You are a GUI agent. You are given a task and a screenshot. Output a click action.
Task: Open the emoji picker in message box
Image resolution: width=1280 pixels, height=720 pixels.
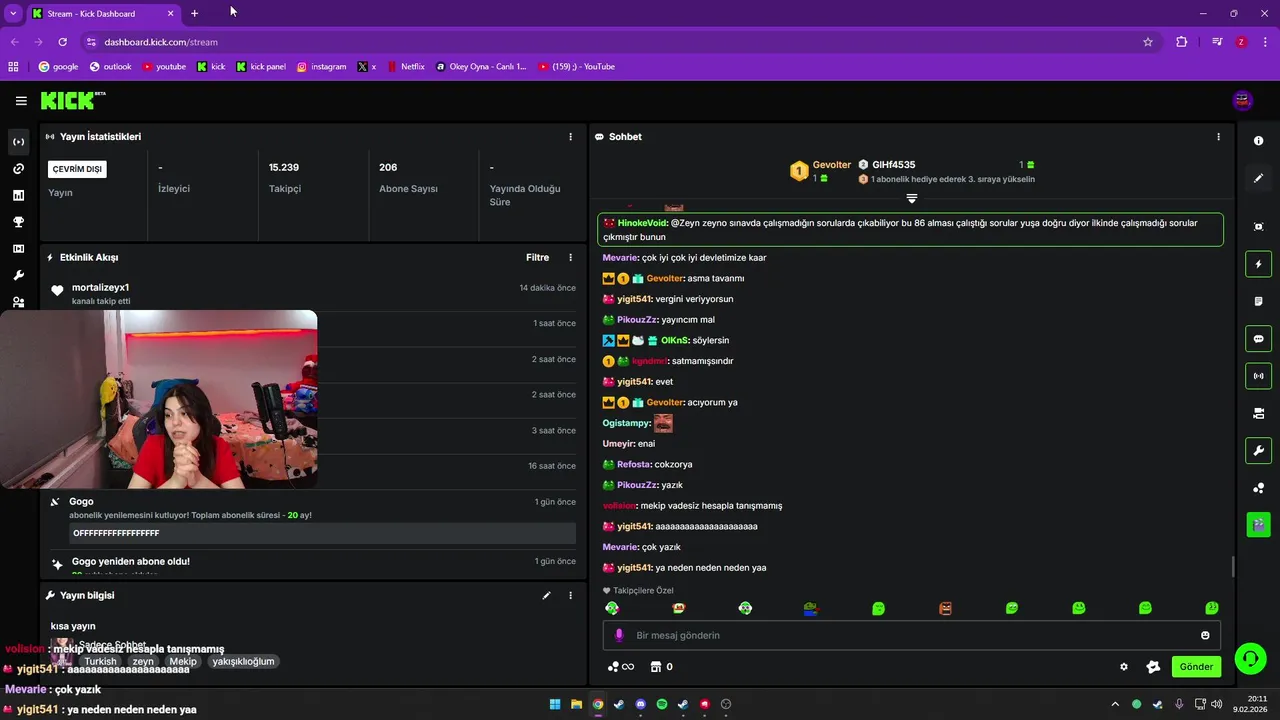1205,635
